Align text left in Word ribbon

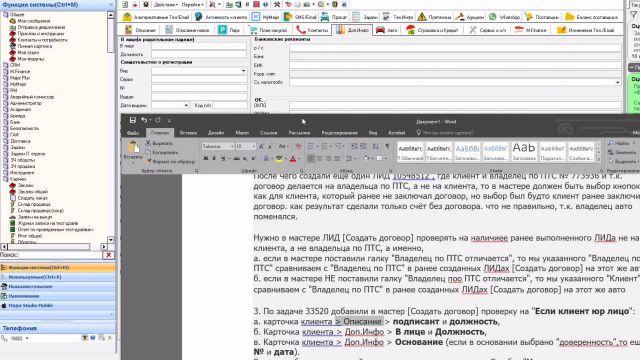tap(311, 158)
